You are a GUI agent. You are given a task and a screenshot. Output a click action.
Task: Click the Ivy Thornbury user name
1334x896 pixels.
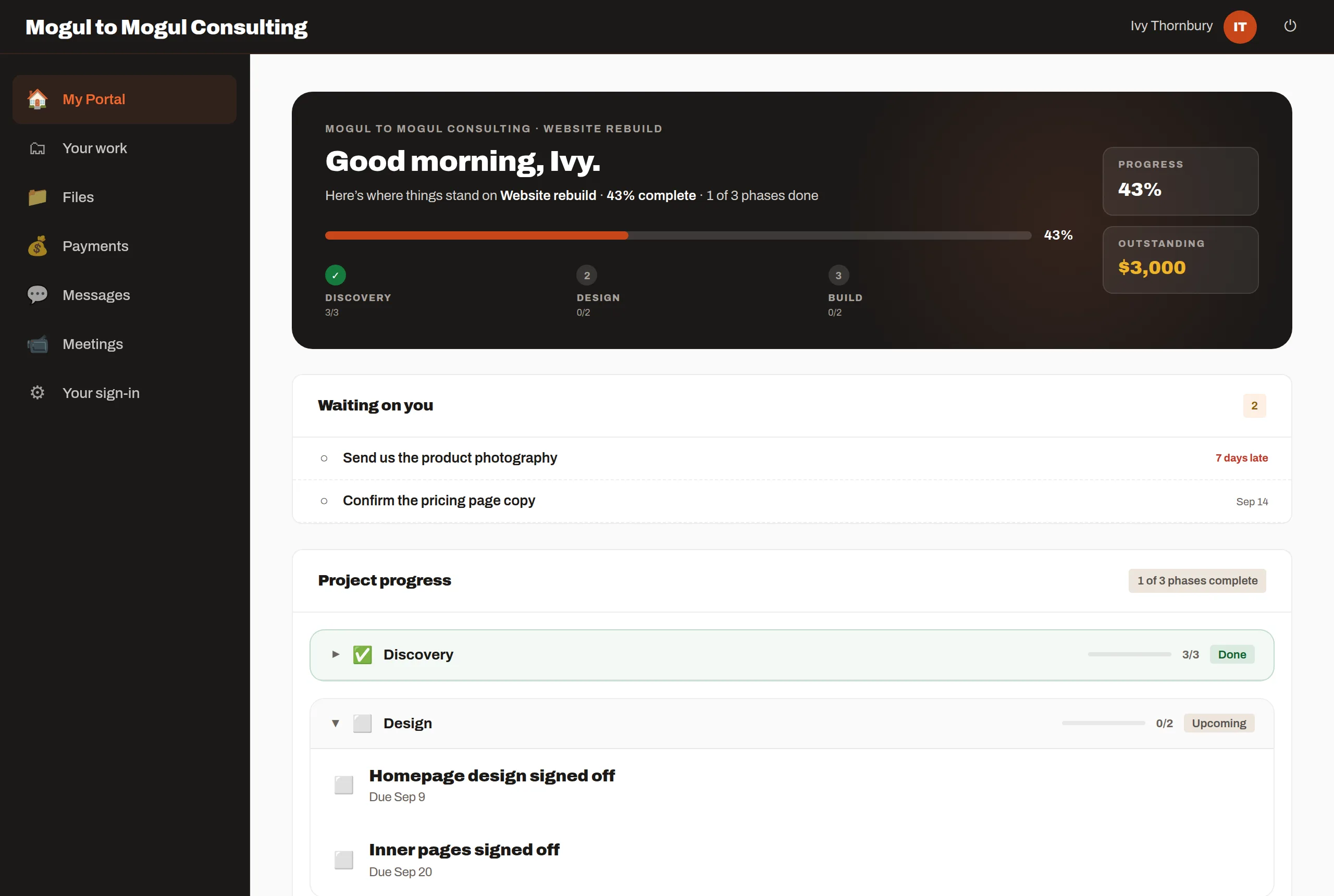pos(1171,26)
